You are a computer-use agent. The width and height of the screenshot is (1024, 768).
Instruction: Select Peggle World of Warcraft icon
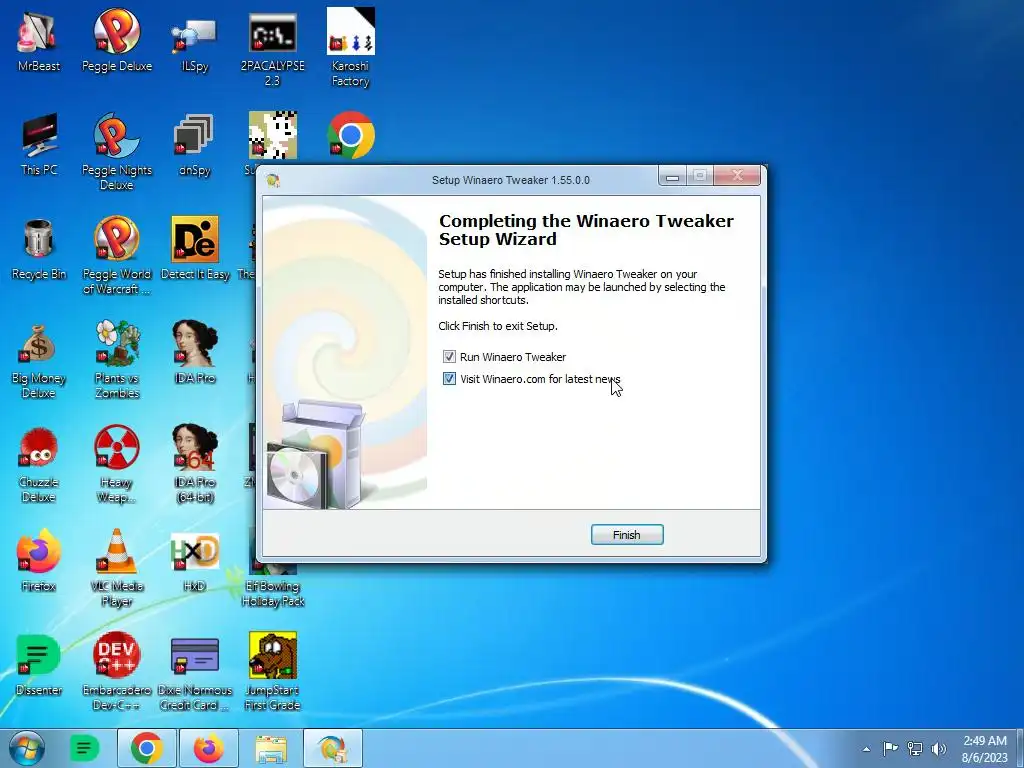tap(116, 256)
